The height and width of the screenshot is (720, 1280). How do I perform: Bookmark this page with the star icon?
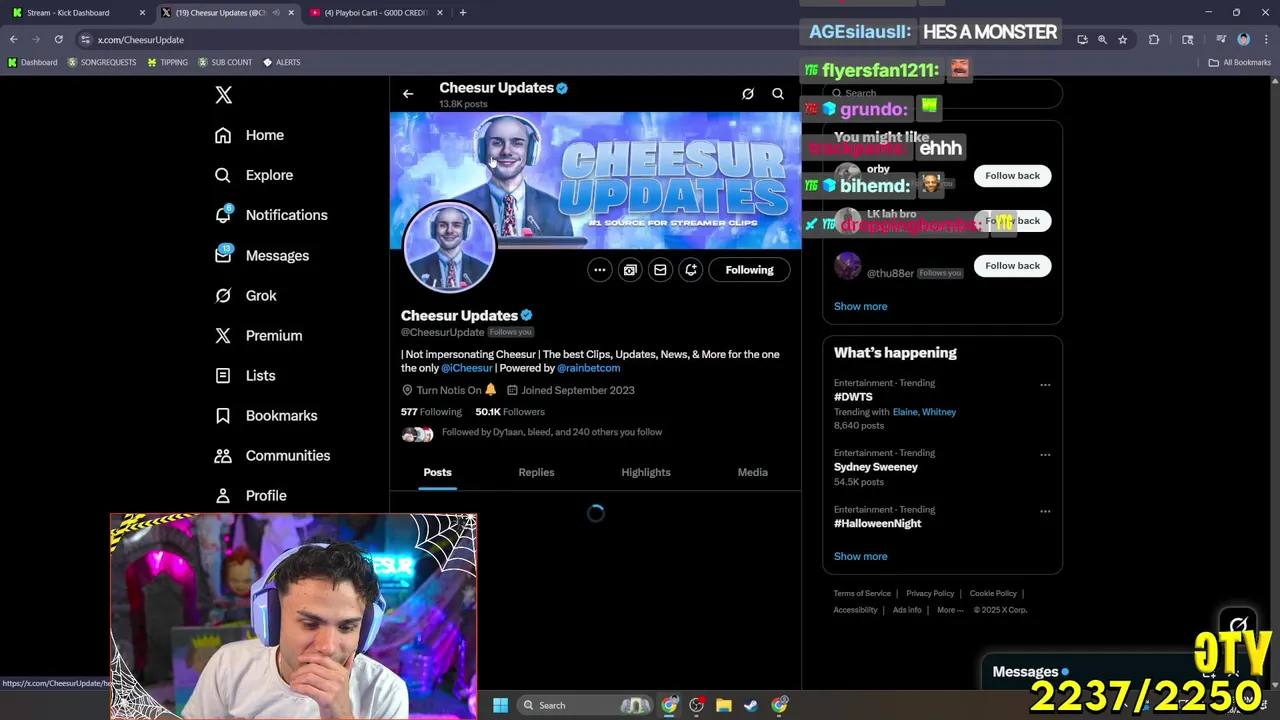tap(1123, 40)
